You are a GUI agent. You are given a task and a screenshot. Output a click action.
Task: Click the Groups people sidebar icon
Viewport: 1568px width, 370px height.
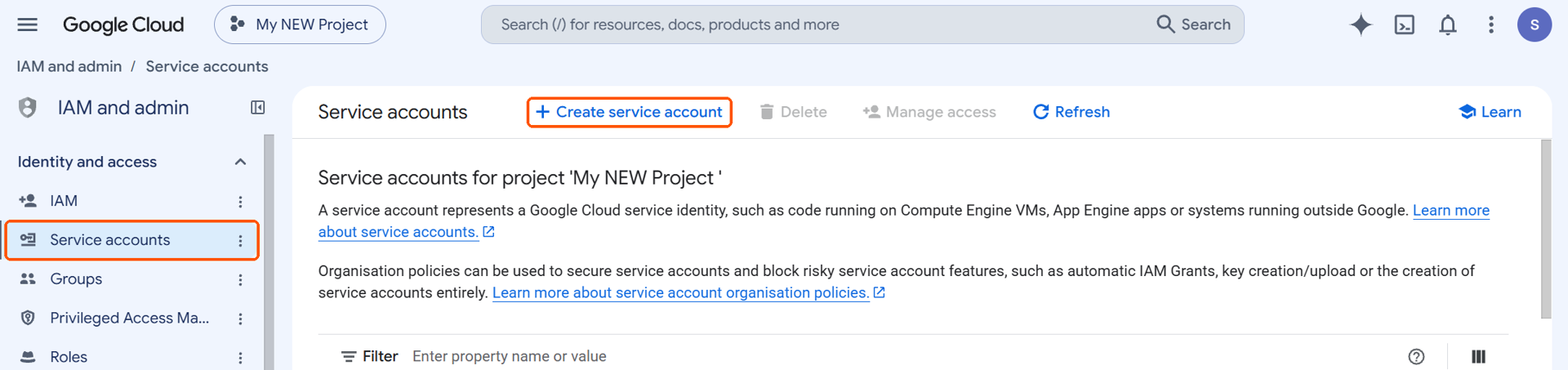click(28, 279)
